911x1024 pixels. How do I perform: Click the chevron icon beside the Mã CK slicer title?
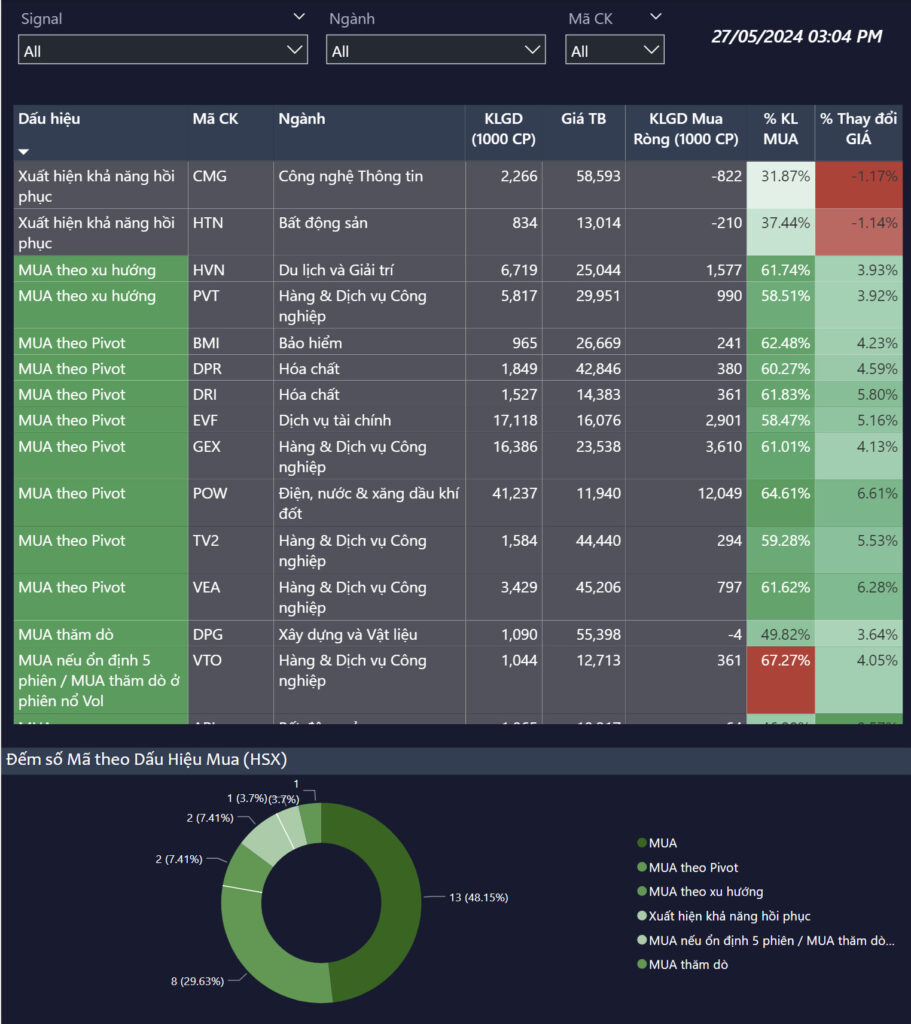pyautogui.click(x=655, y=17)
